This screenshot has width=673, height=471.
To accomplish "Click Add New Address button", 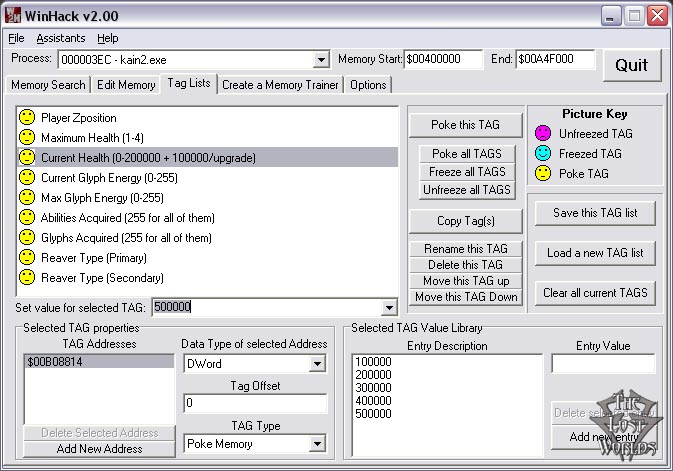I will 99,449.
